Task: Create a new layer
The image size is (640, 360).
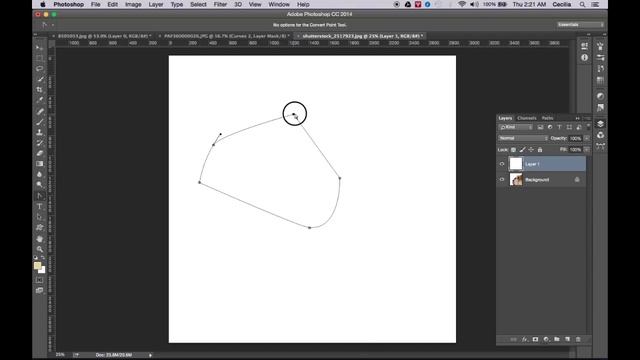Action: pos(567,339)
